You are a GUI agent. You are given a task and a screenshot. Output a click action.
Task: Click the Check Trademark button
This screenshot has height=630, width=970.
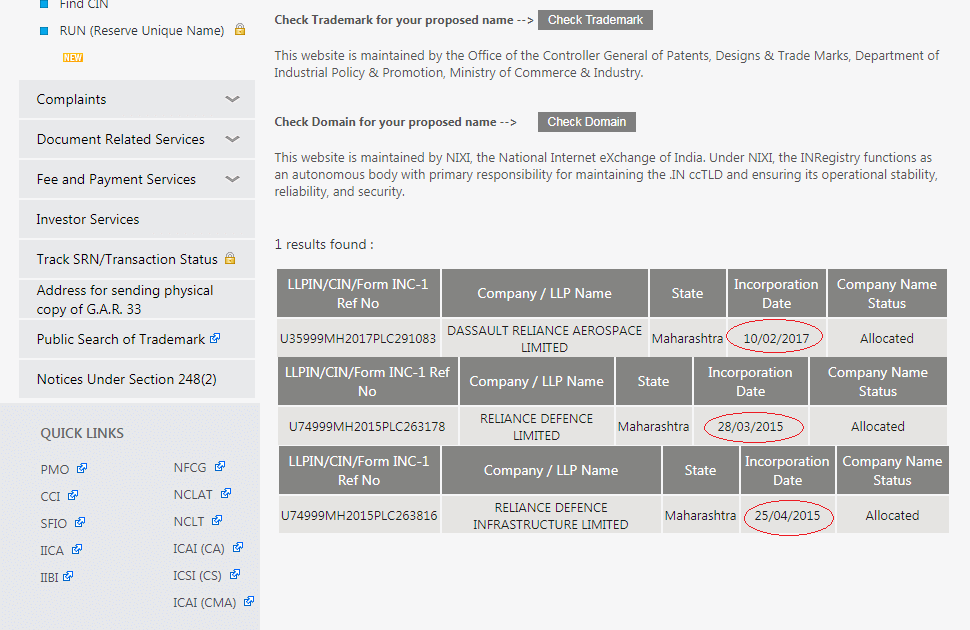[595, 20]
